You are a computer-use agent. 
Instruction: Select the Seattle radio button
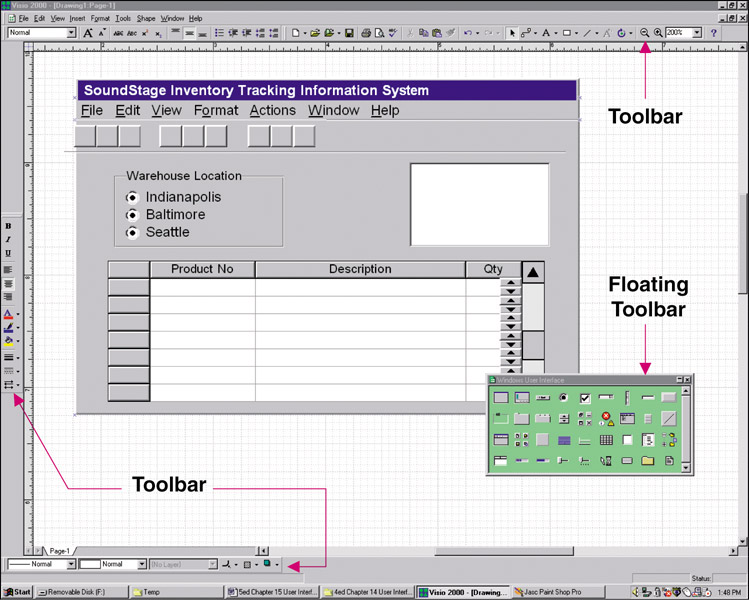[132, 233]
